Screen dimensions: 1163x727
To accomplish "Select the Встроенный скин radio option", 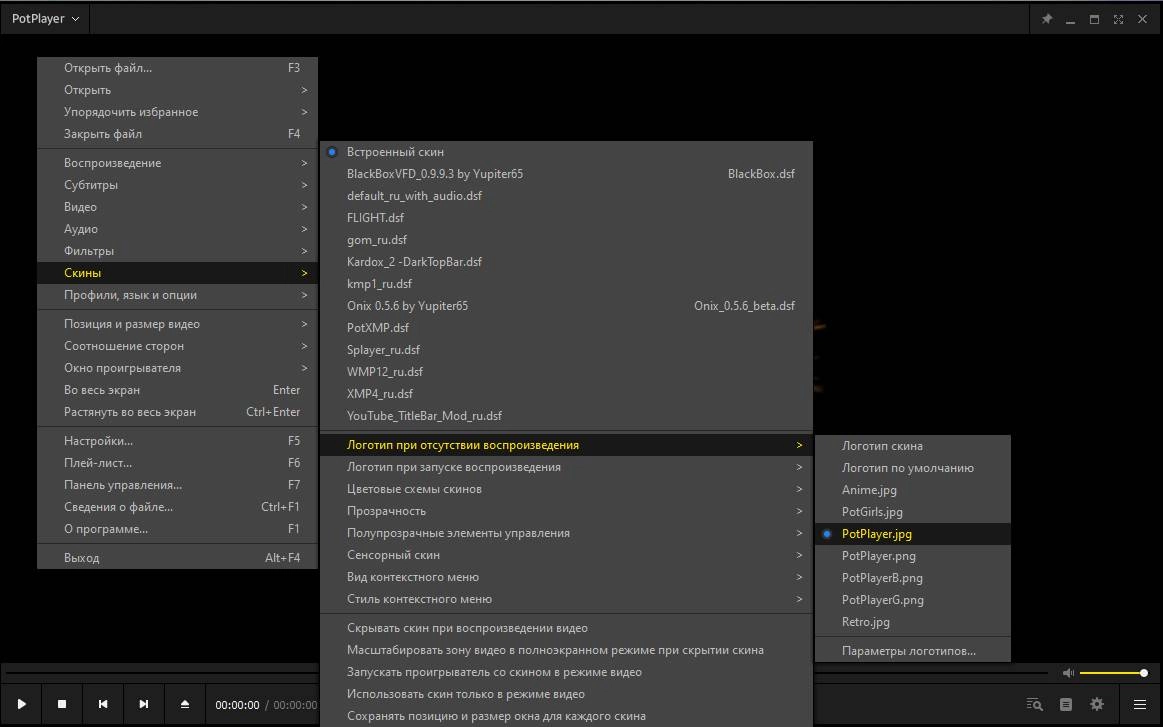I will click(567, 151).
